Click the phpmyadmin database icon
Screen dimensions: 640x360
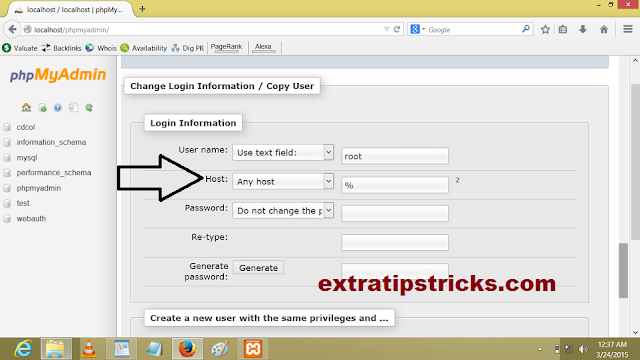7,188
